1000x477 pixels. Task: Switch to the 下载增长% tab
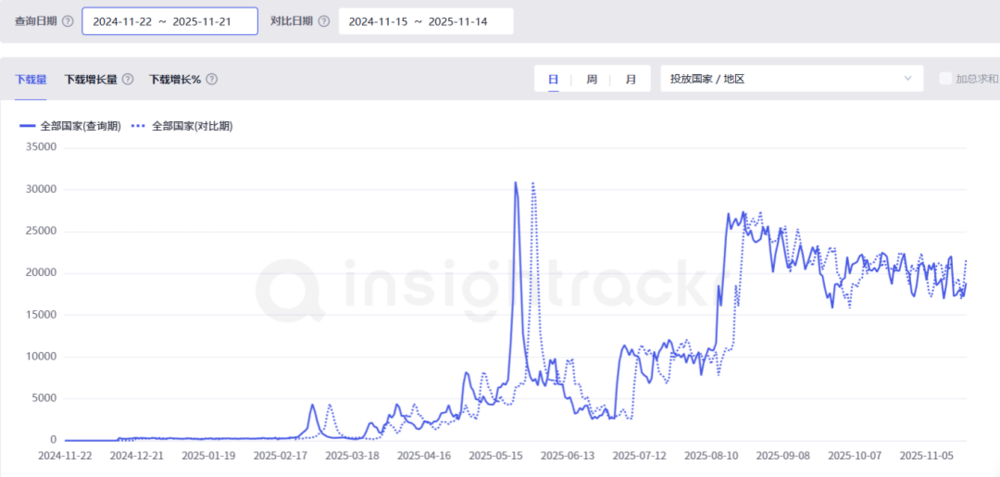coord(174,79)
